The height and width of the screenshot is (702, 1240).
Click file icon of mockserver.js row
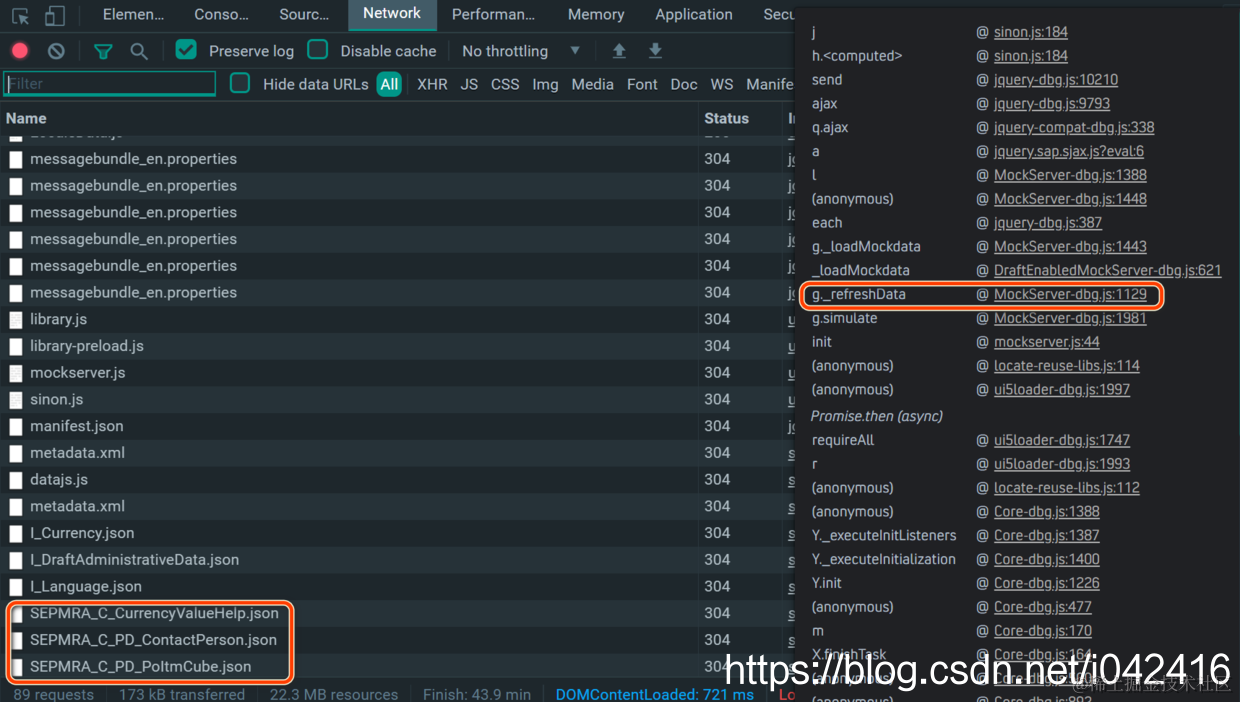tap(15, 373)
